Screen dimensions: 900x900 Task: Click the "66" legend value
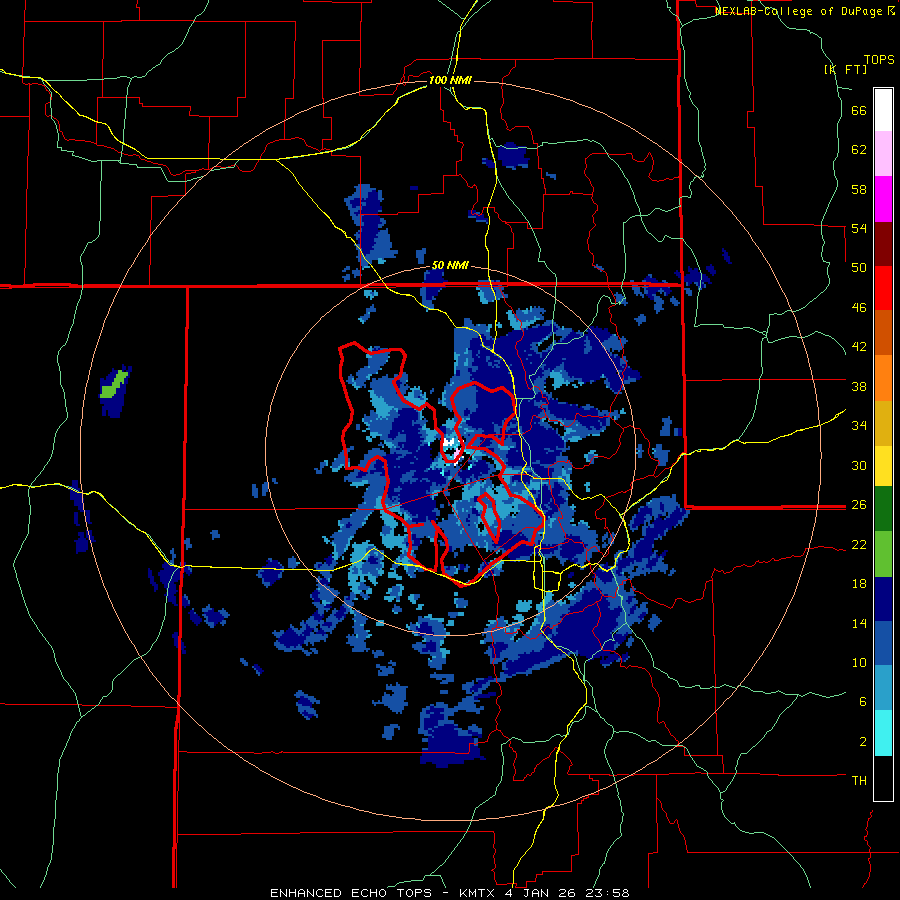pyautogui.click(x=859, y=111)
